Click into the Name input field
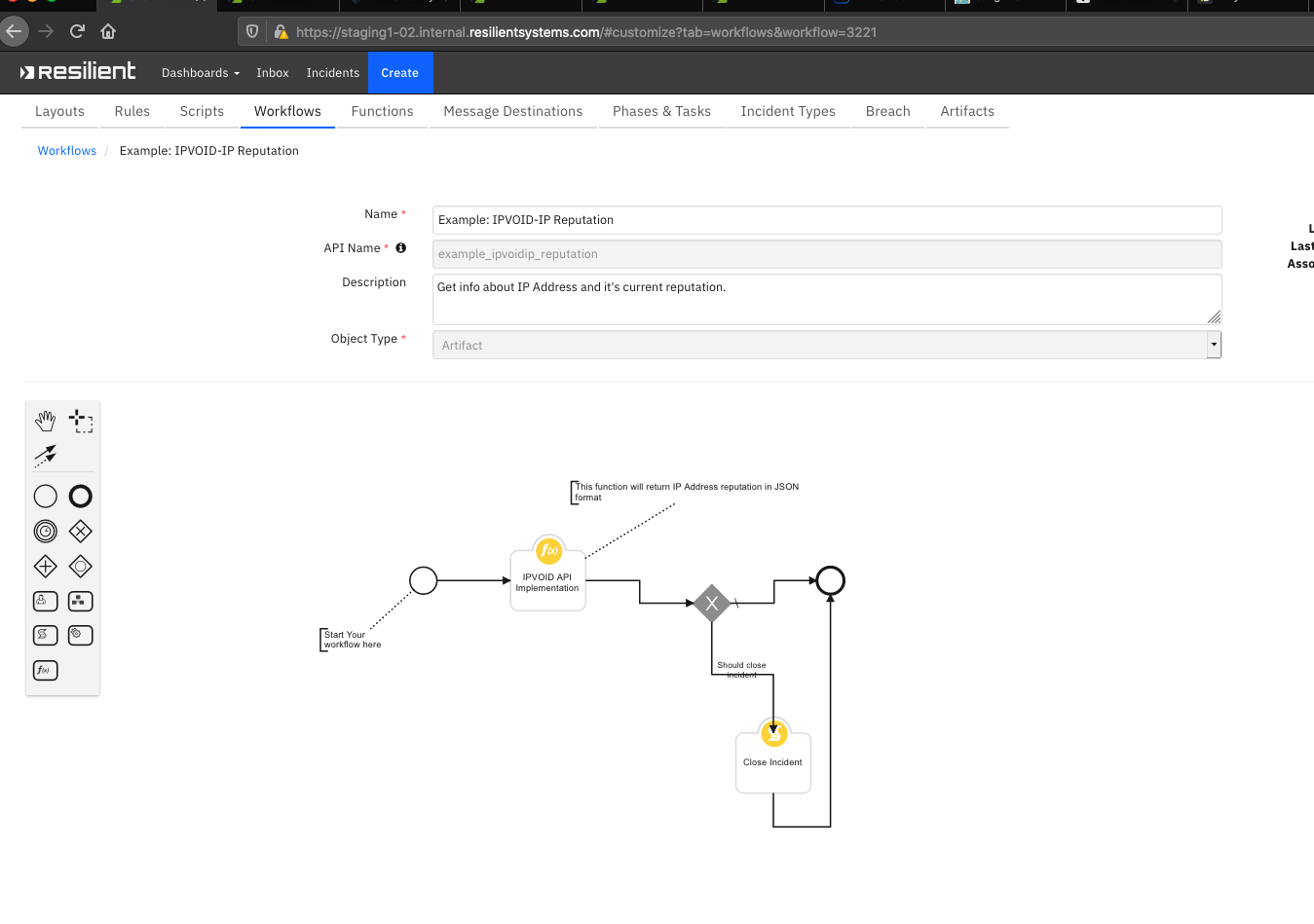 click(x=827, y=220)
